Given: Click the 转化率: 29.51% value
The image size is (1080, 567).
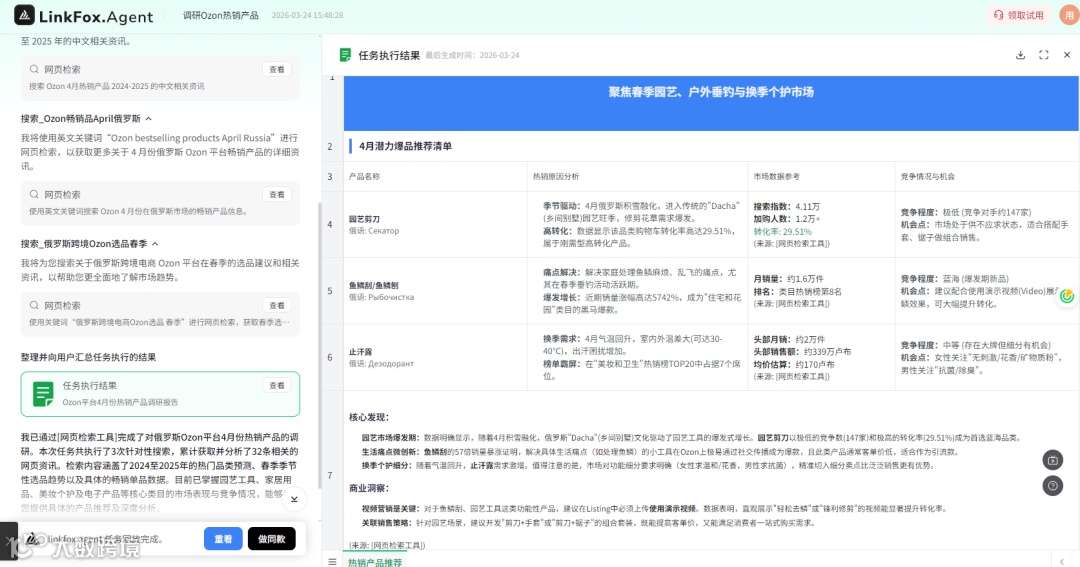Looking at the screenshot, I should click(x=782, y=231).
